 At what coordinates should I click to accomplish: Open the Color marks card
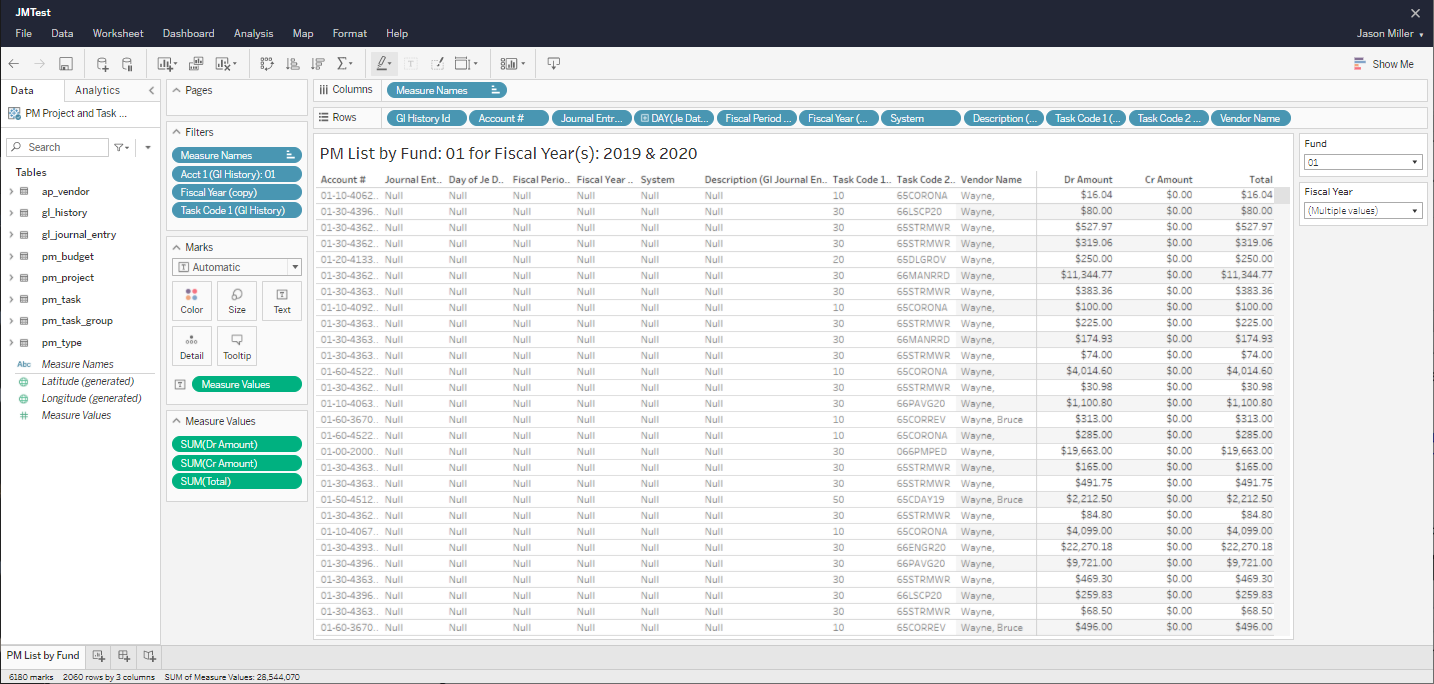[192, 301]
